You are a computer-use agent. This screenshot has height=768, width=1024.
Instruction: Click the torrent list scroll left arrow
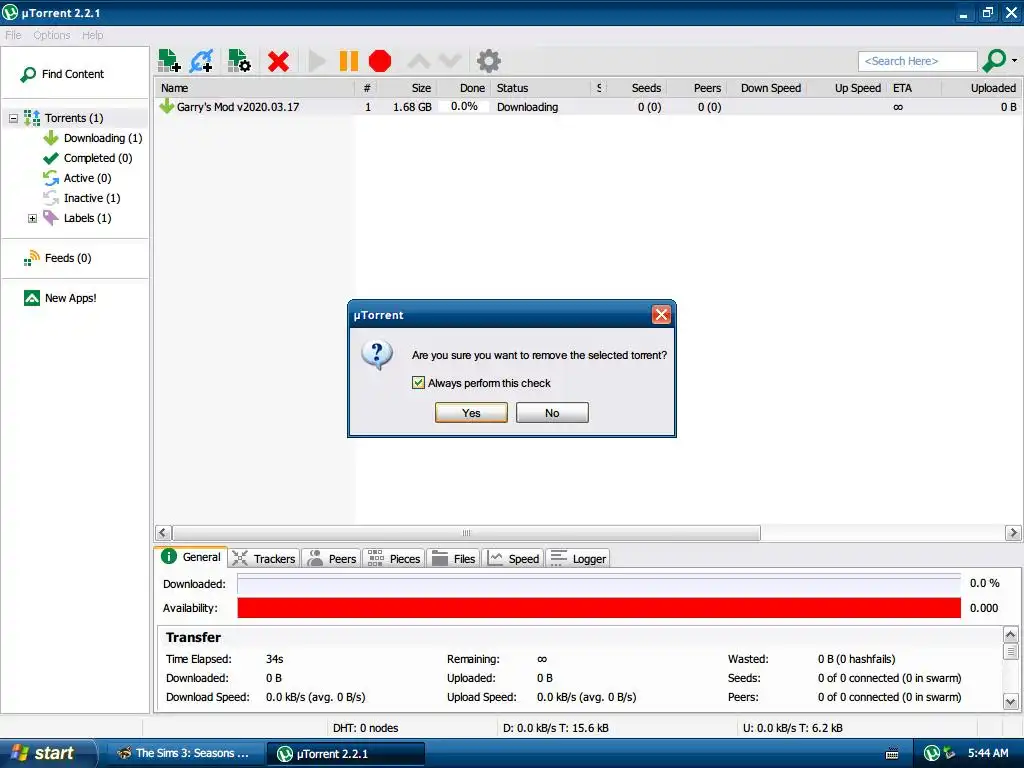[163, 533]
